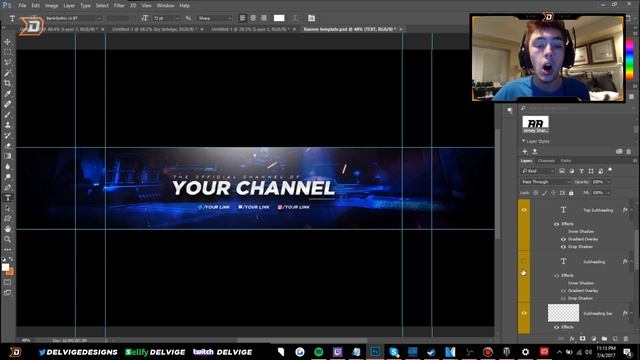Viewport: 640px width, 360px height.
Task: Select the Healing Brush tool
Action: [x=7, y=104]
